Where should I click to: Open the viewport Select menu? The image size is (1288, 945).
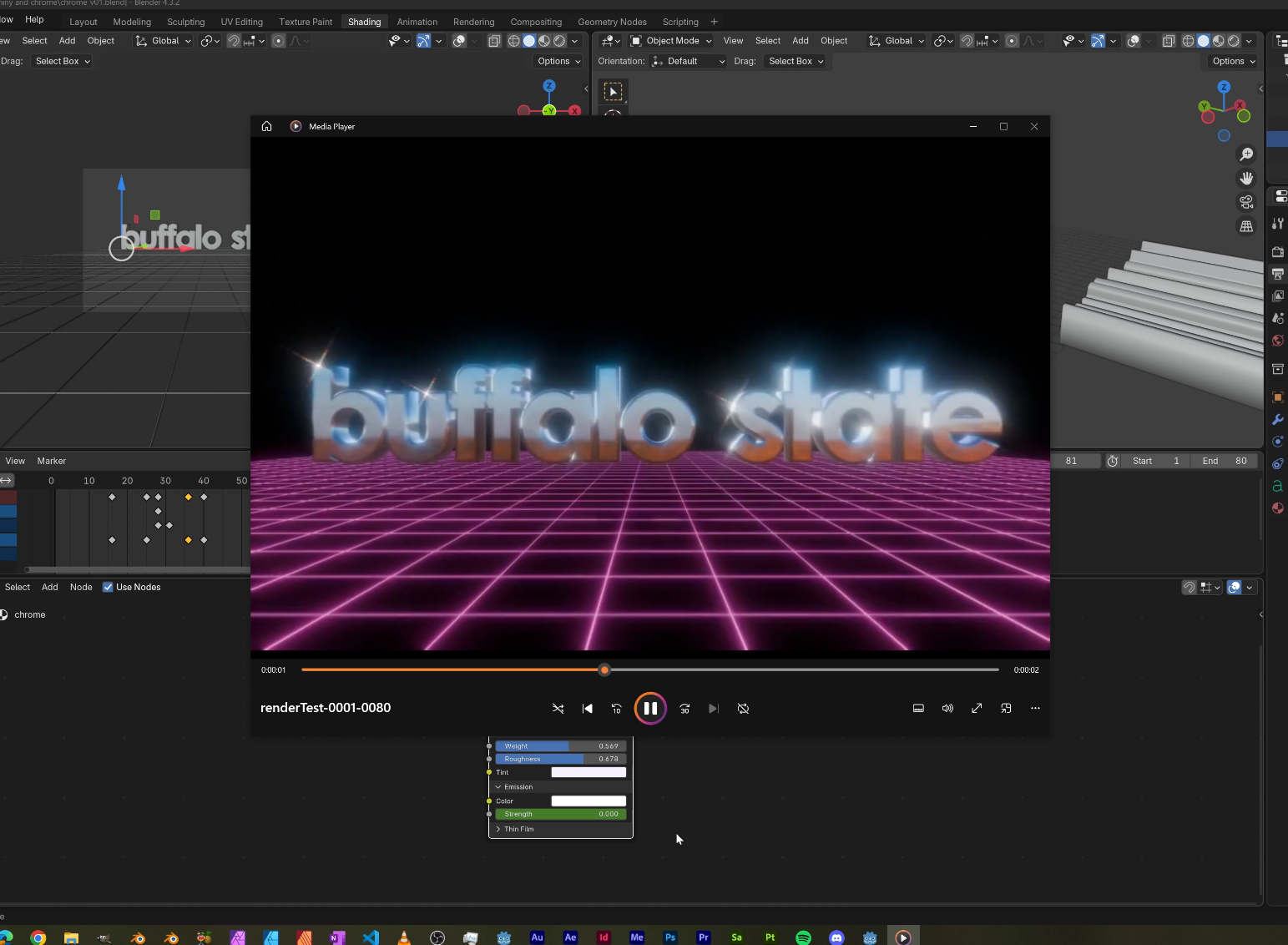[x=767, y=40]
